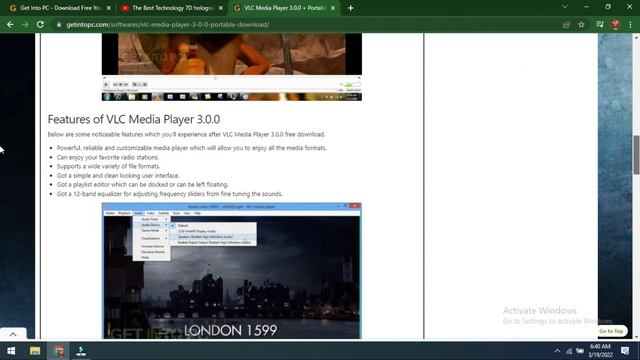This screenshot has width=640, height=360.
Task: Open Chrome's three-dot menu
Action: click(631, 24)
